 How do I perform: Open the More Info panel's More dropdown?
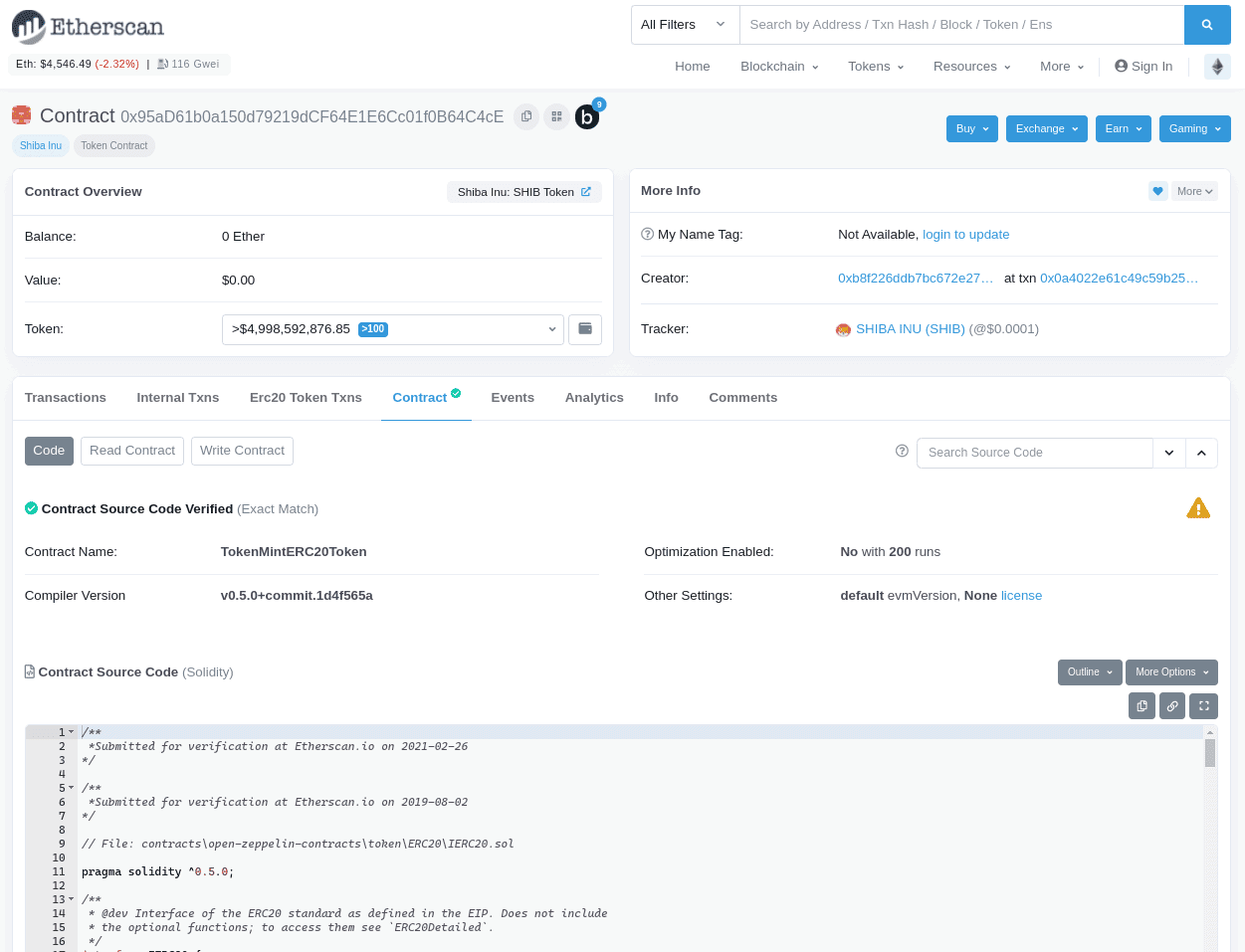[1194, 191]
